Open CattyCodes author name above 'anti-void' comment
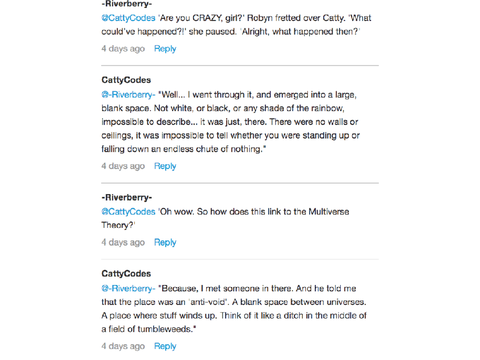 coord(126,274)
